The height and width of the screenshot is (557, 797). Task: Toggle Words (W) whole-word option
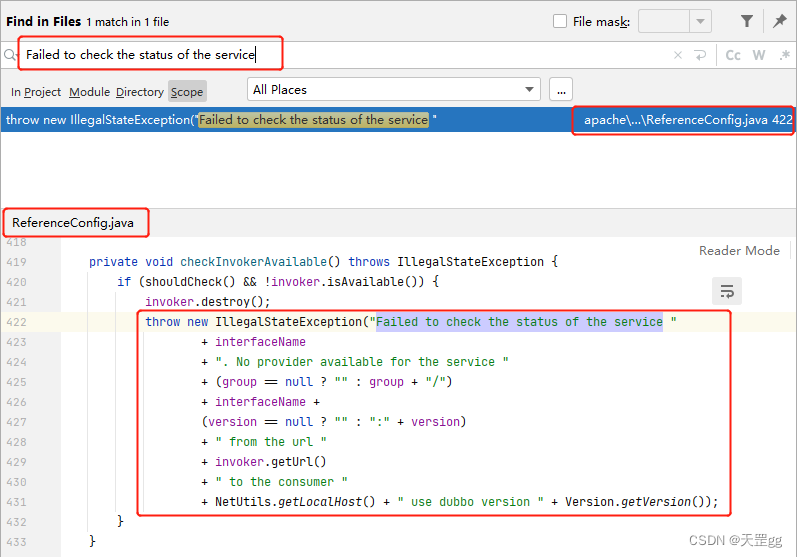tap(759, 55)
